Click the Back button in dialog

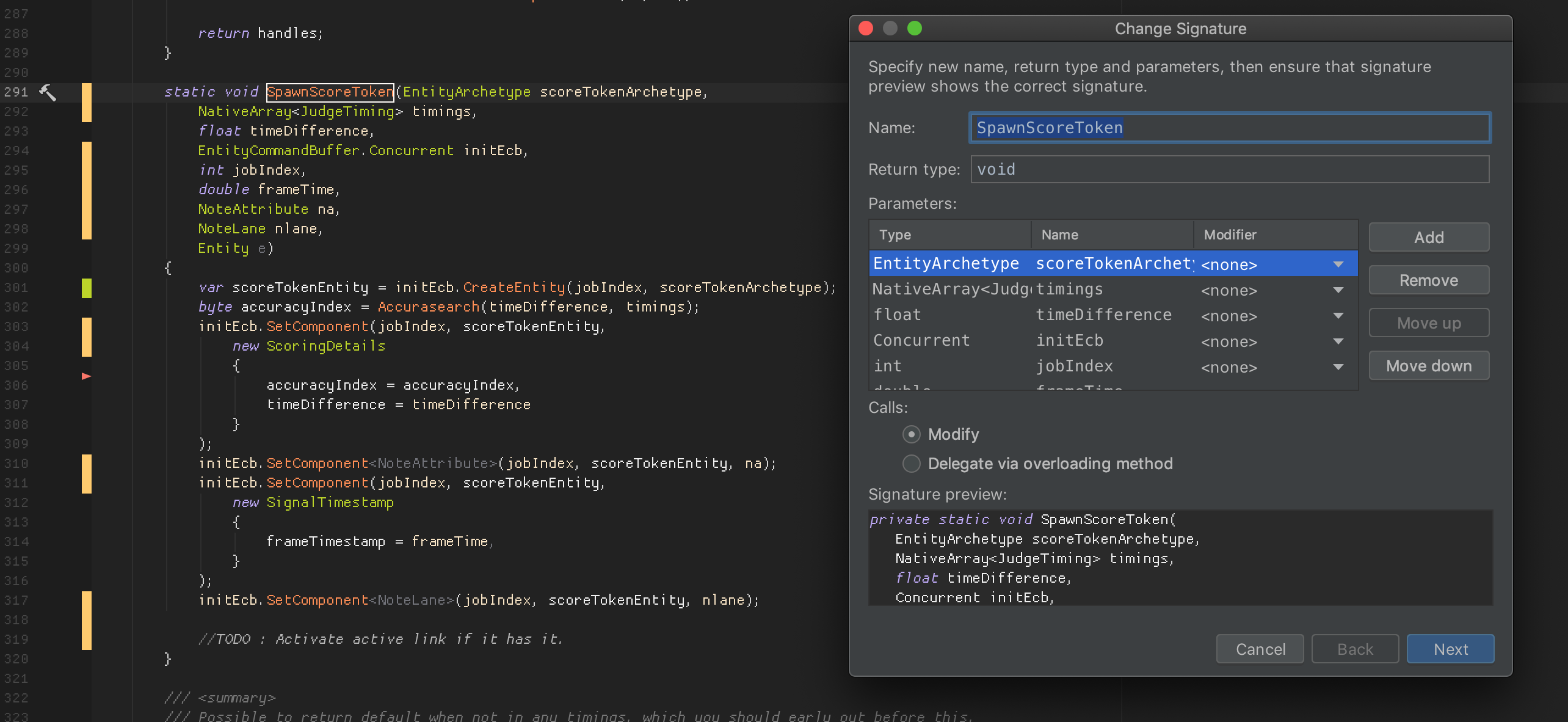coord(1356,649)
